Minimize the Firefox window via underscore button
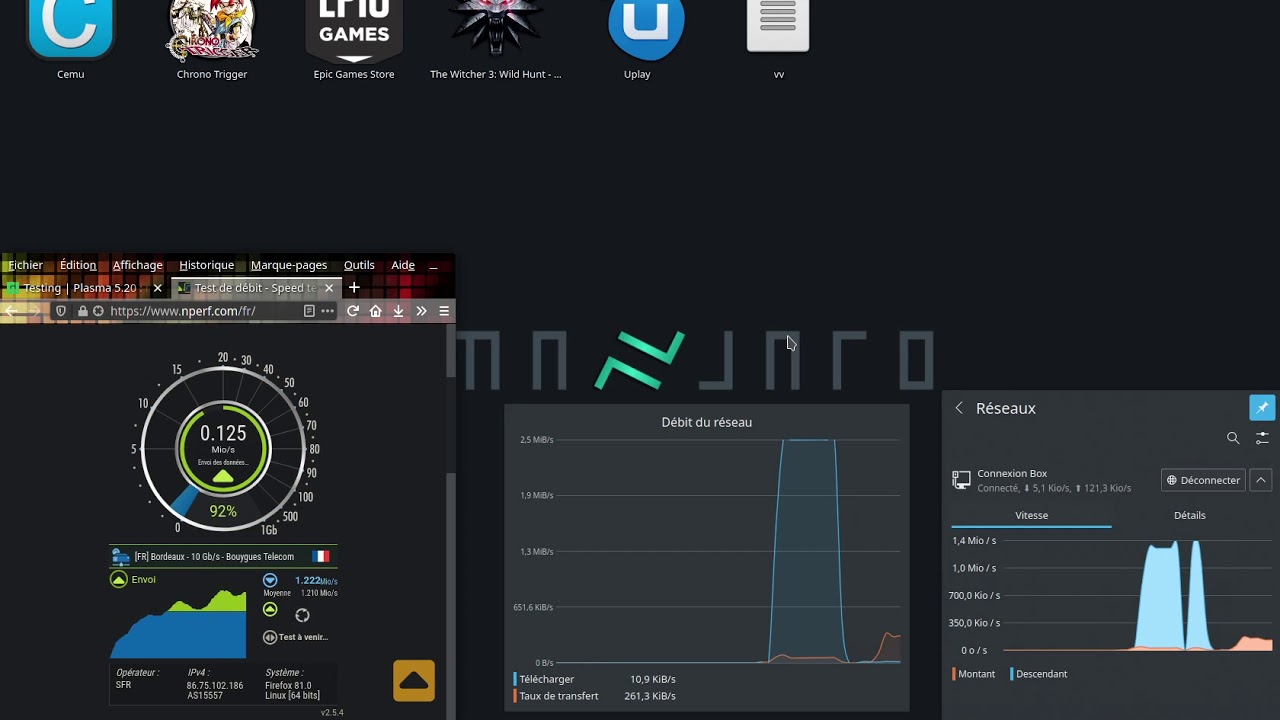Viewport: 1280px width, 720px height. coord(433,265)
